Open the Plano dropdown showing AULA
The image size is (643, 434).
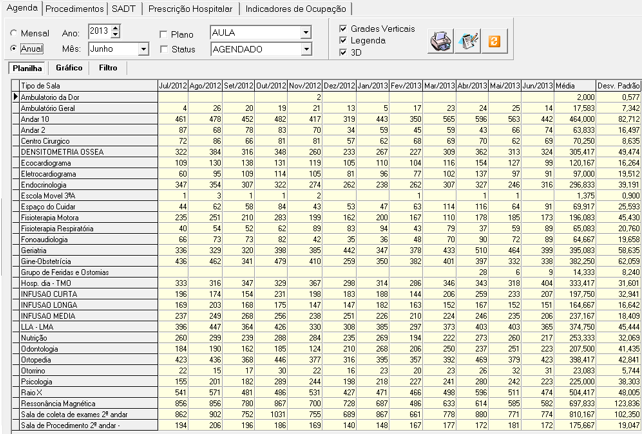[306, 33]
